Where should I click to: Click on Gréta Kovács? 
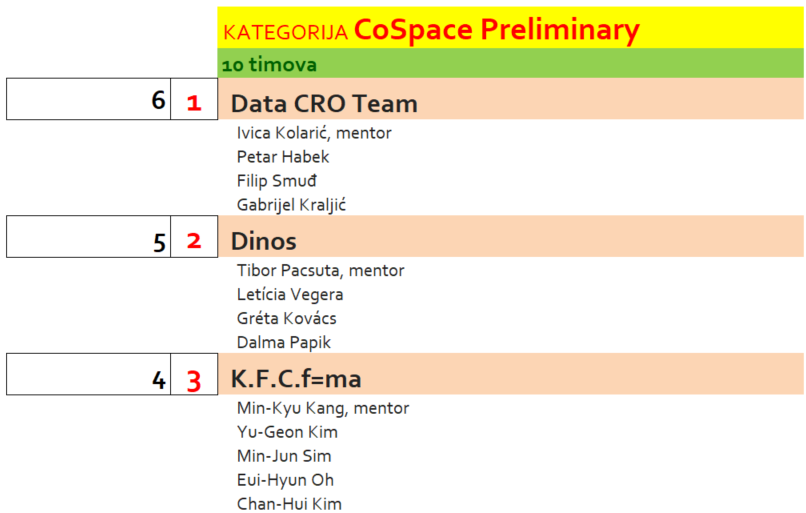pyautogui.click(x=287, y=318)
